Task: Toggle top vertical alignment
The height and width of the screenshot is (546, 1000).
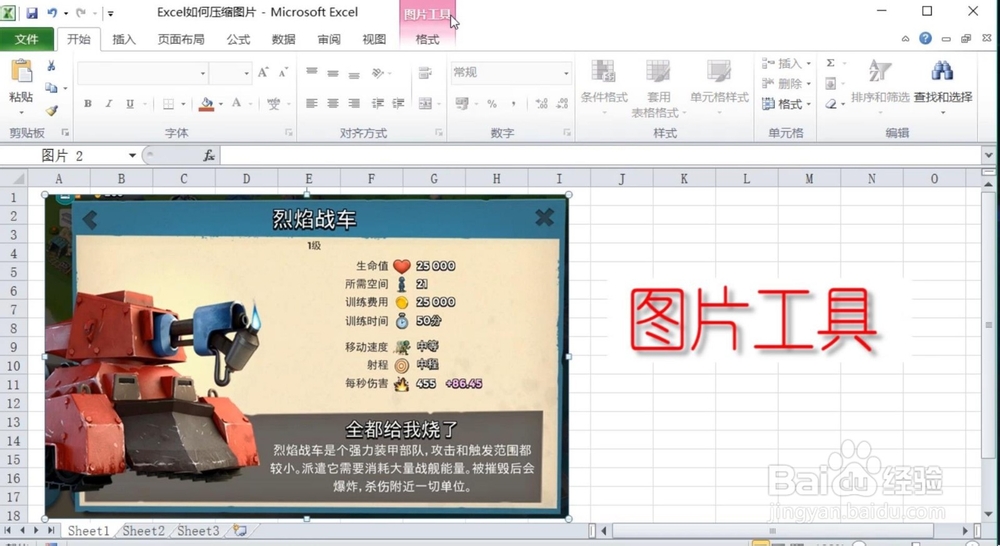Action: 311,73
